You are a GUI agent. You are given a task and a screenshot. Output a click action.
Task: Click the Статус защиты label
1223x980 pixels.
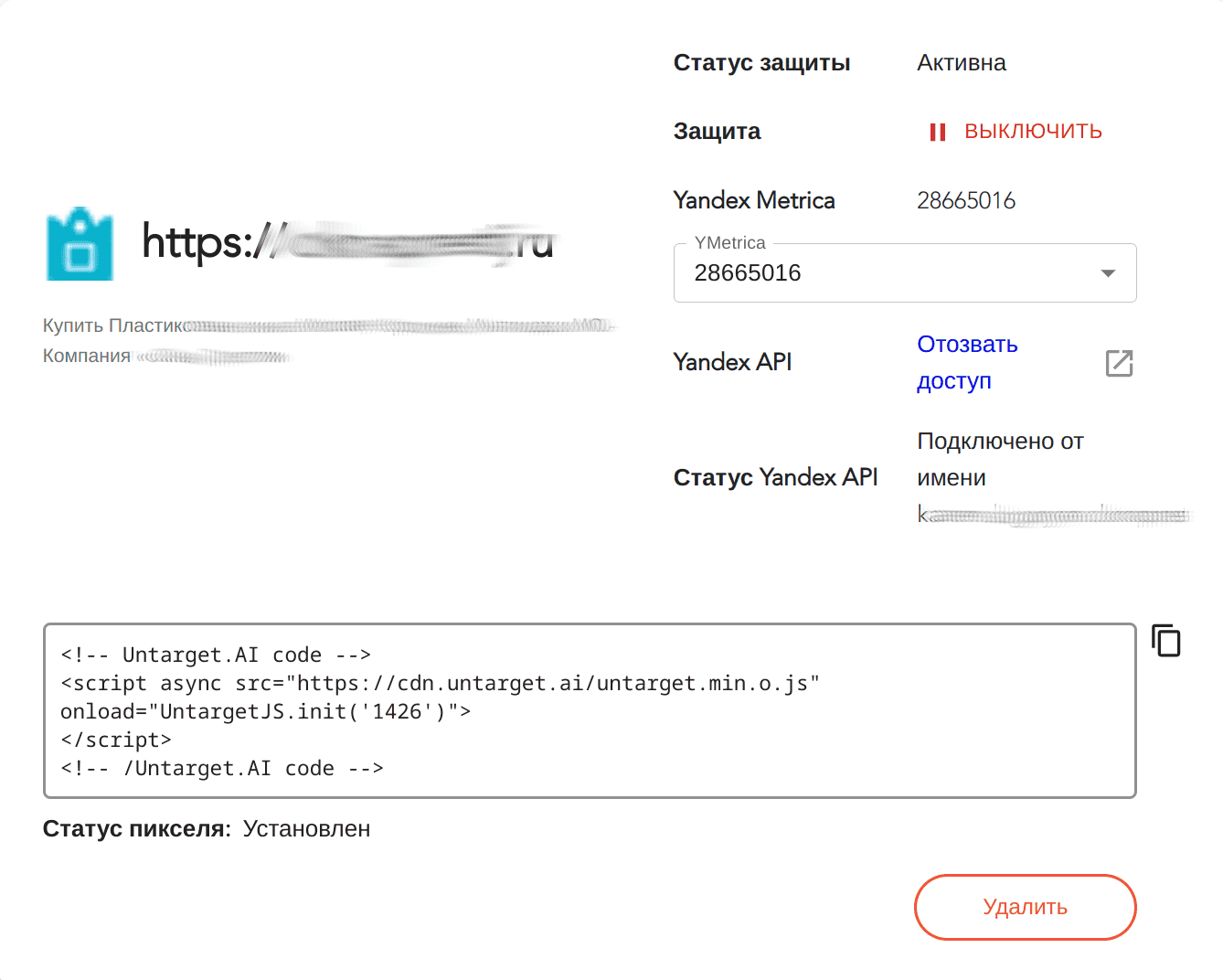pos(761,63)
